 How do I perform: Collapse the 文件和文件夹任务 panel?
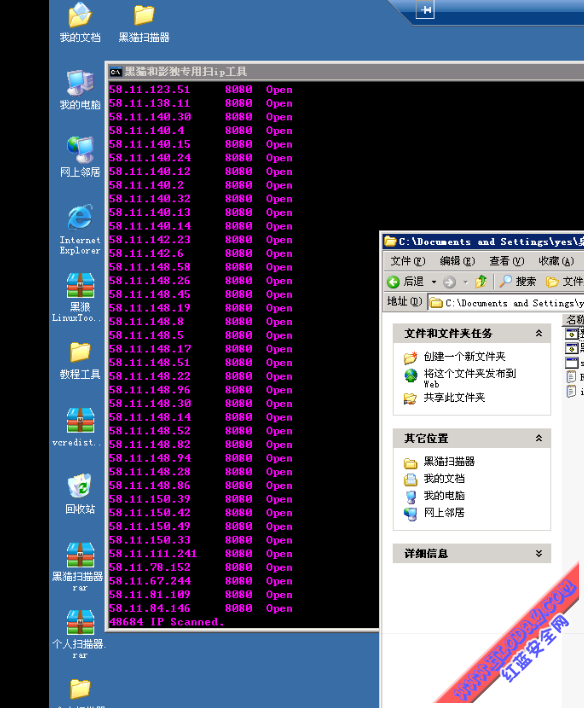[x=538, y=333]
